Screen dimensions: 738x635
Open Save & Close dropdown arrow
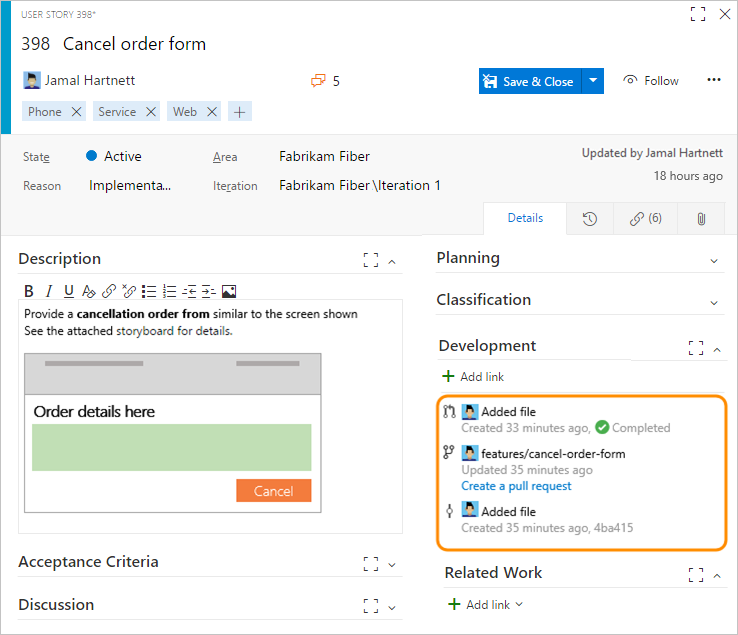[x=593, y=81]
